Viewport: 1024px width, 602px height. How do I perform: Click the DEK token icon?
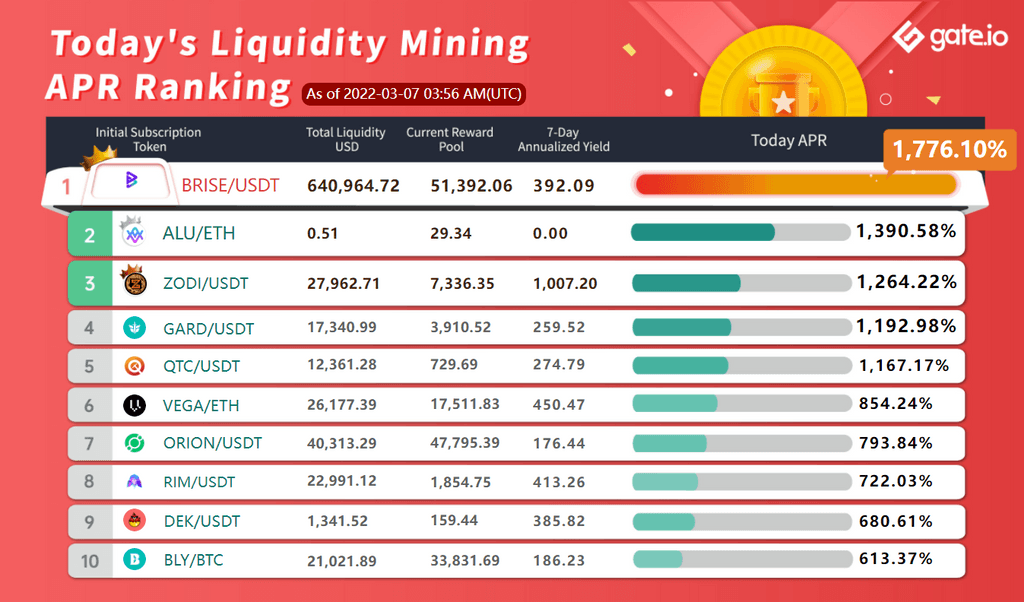[133, 521]
